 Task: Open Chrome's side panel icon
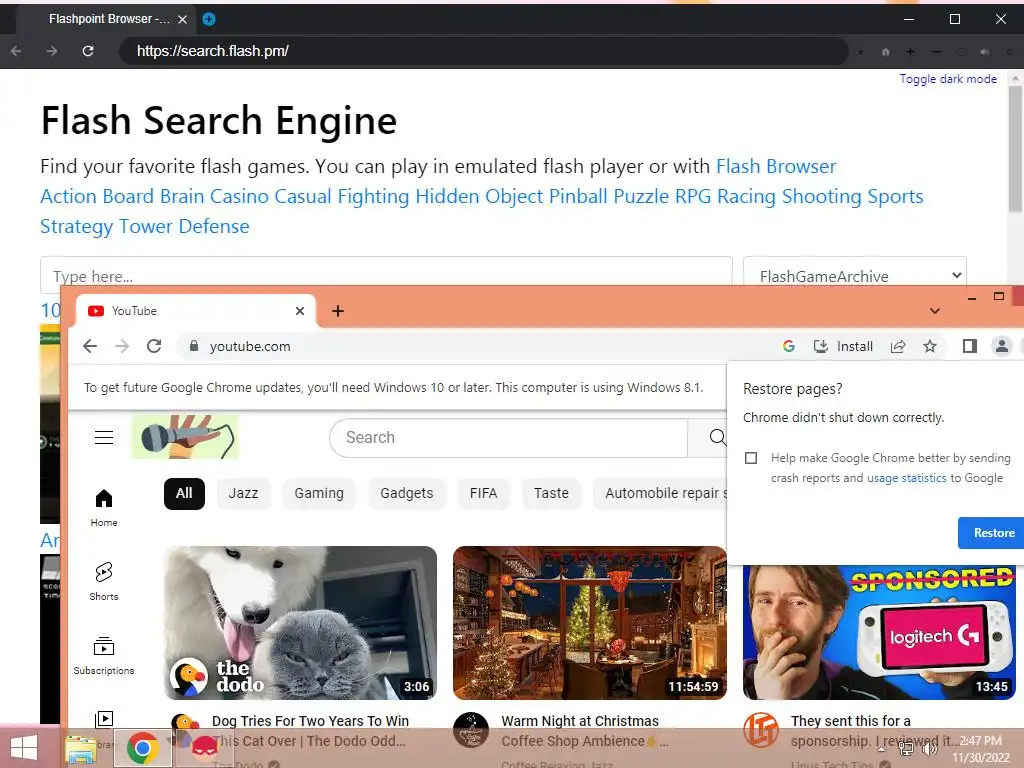point(970,346)
